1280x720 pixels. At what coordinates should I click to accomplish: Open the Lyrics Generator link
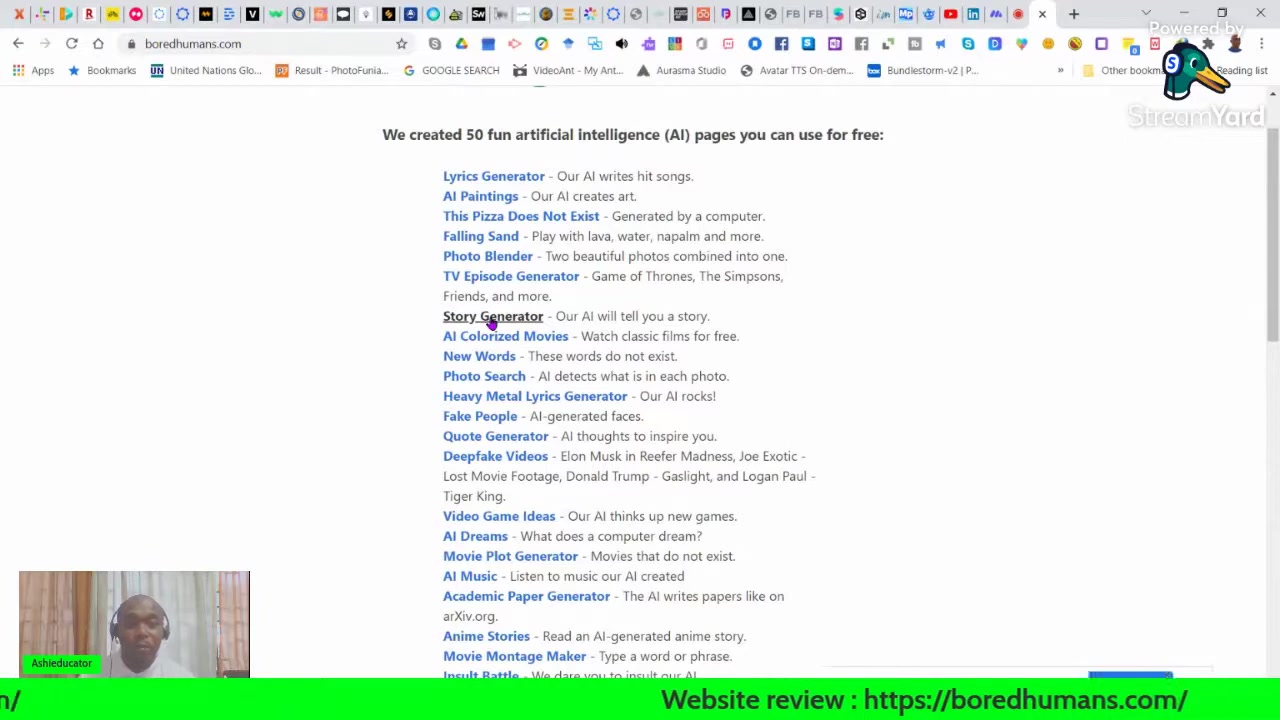pyautogui.click(x=493, y=176)
